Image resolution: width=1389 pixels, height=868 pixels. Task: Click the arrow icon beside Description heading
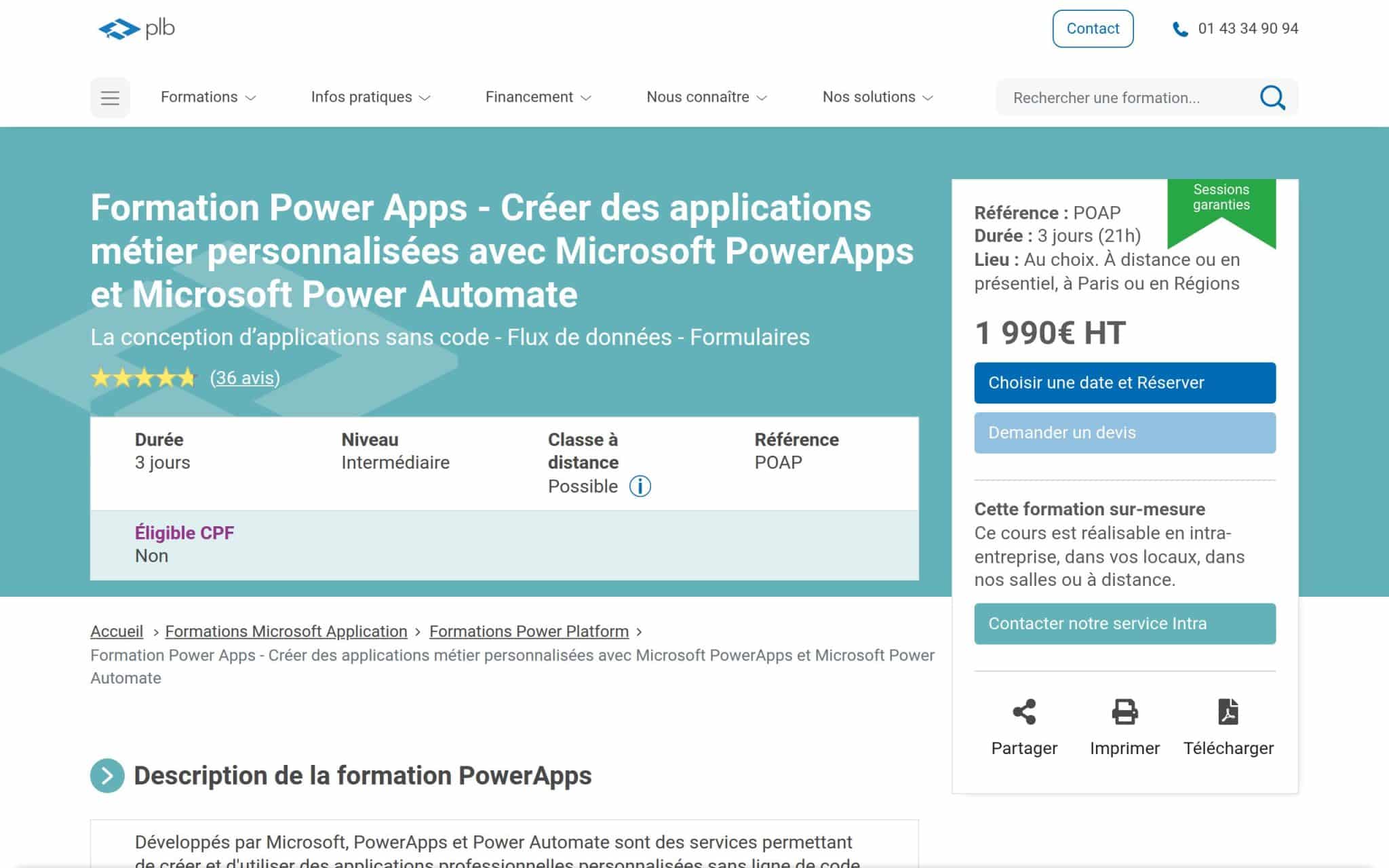coord(107,775)
